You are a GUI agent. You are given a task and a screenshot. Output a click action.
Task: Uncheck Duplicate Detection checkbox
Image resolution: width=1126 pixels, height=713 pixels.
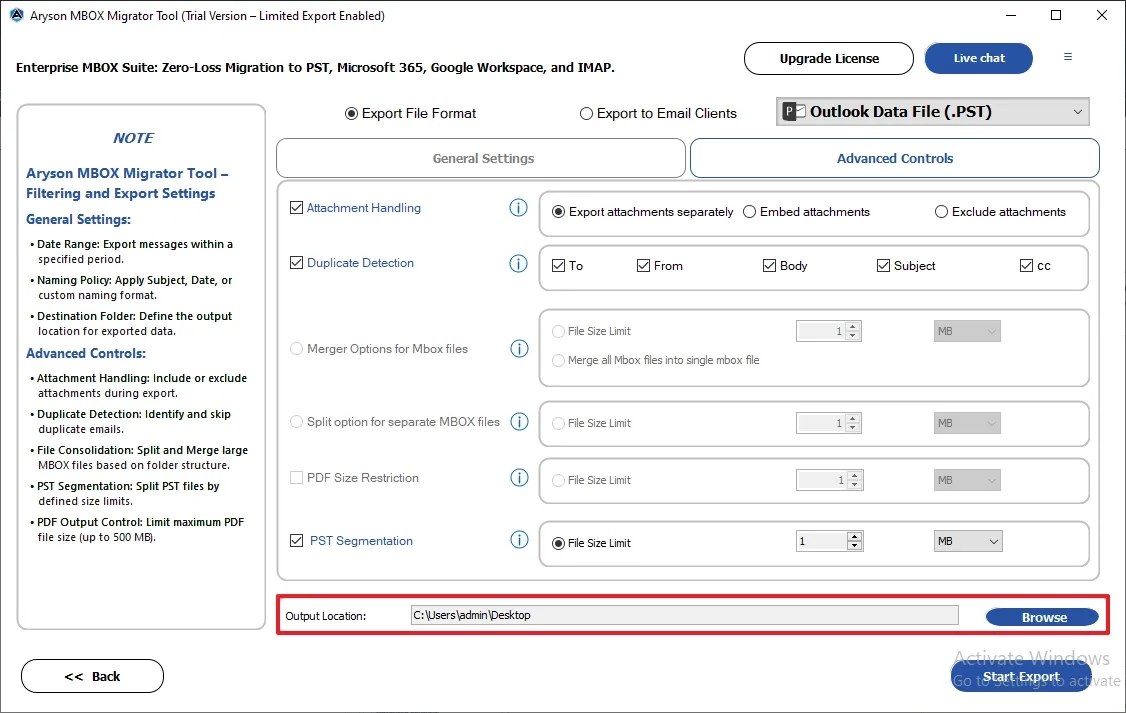click(297, 263)
